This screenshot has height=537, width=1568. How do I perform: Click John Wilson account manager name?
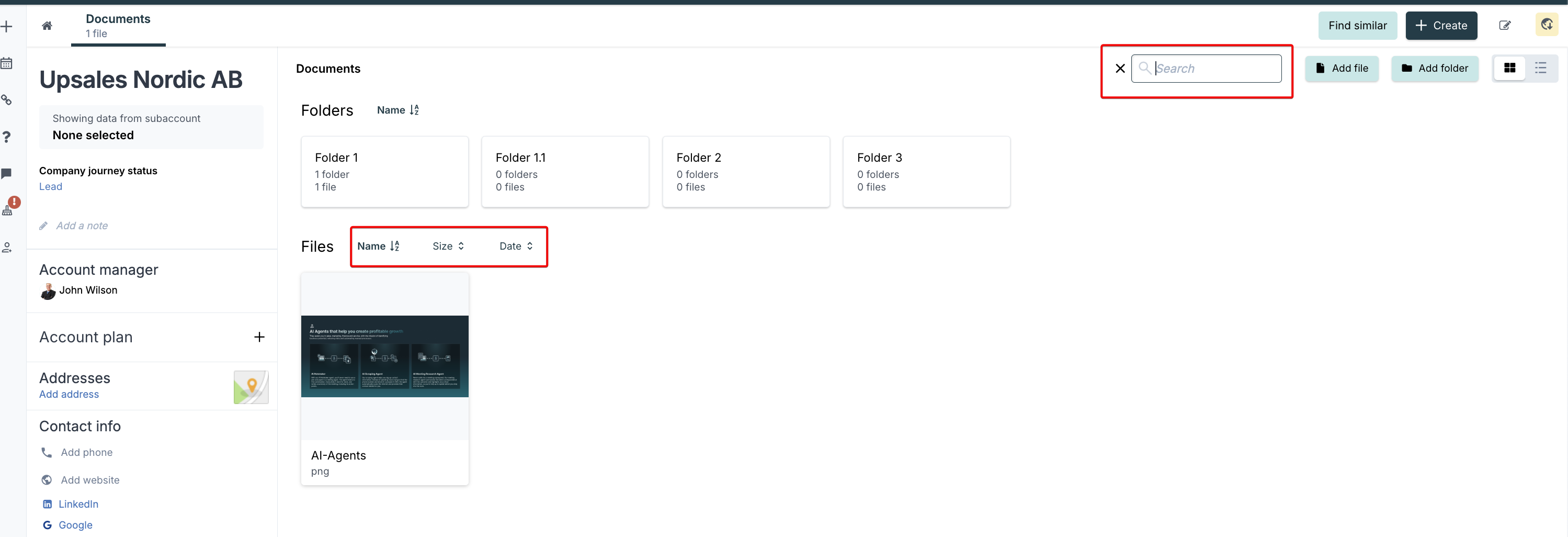point(88,290)
